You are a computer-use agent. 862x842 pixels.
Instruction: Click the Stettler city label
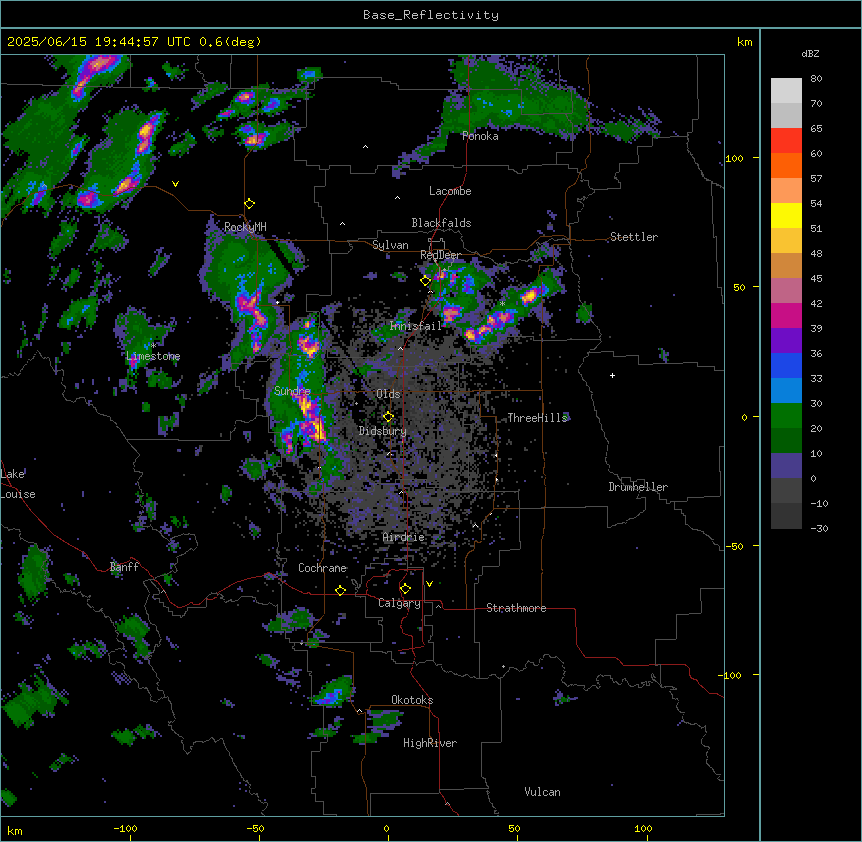pos(634,237)
